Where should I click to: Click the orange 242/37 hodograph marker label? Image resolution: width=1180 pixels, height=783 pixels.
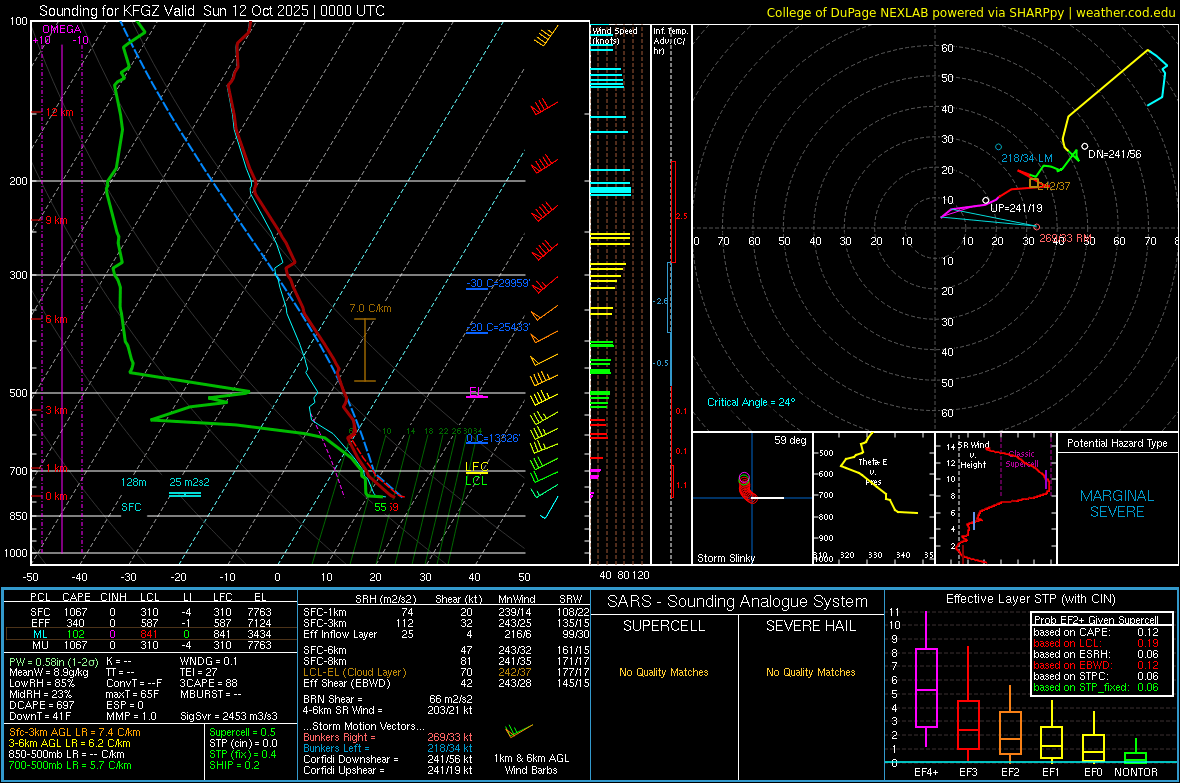1054,186
